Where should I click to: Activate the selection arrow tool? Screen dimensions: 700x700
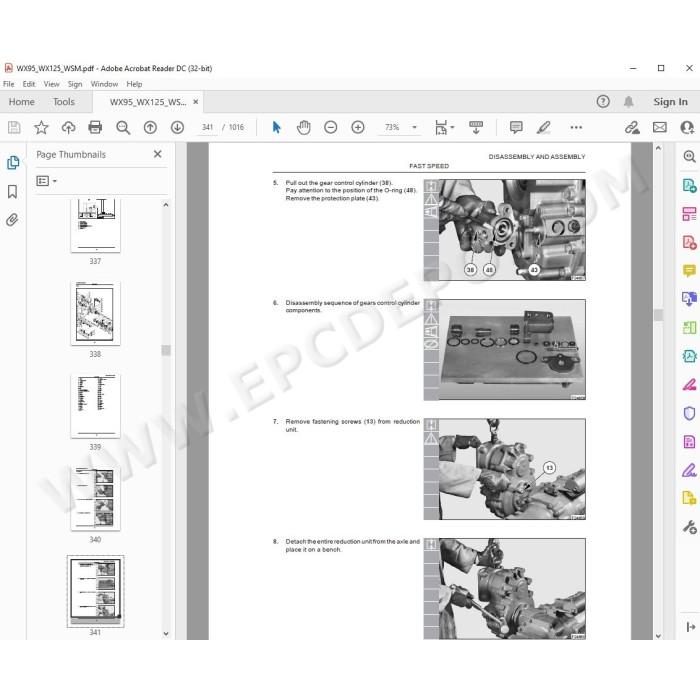coord(276,128)
